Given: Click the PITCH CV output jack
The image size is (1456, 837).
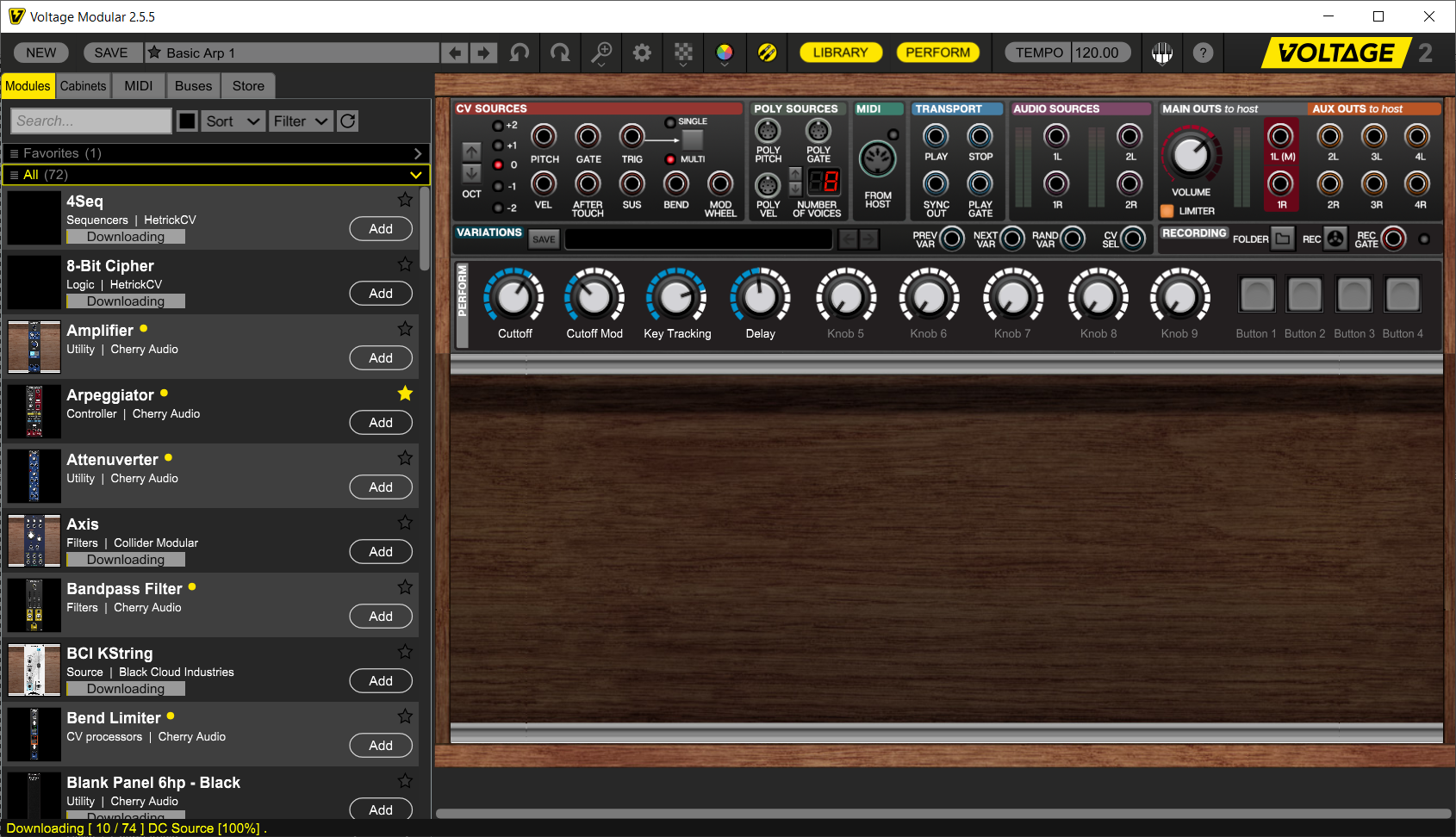Looking at the screenshot, I should tap(544, 136).
